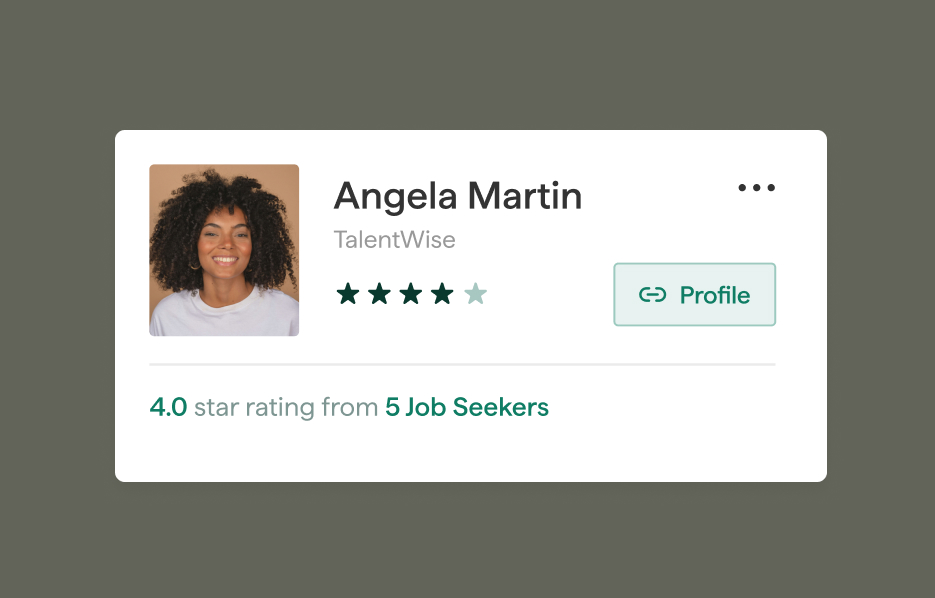Click the gray 'star rating from' text
The height and width of the screenshot is (598, 935).
[286, 408]
